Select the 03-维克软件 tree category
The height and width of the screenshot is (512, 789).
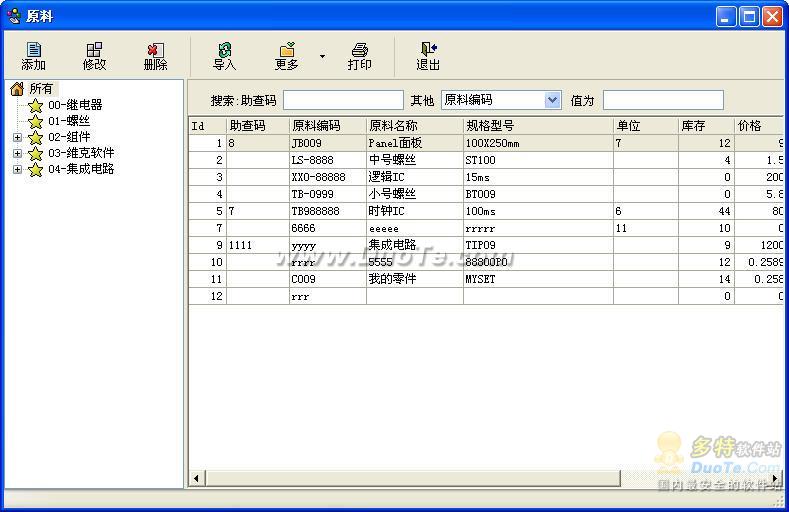pyautogui.click(x=81, y=153)
